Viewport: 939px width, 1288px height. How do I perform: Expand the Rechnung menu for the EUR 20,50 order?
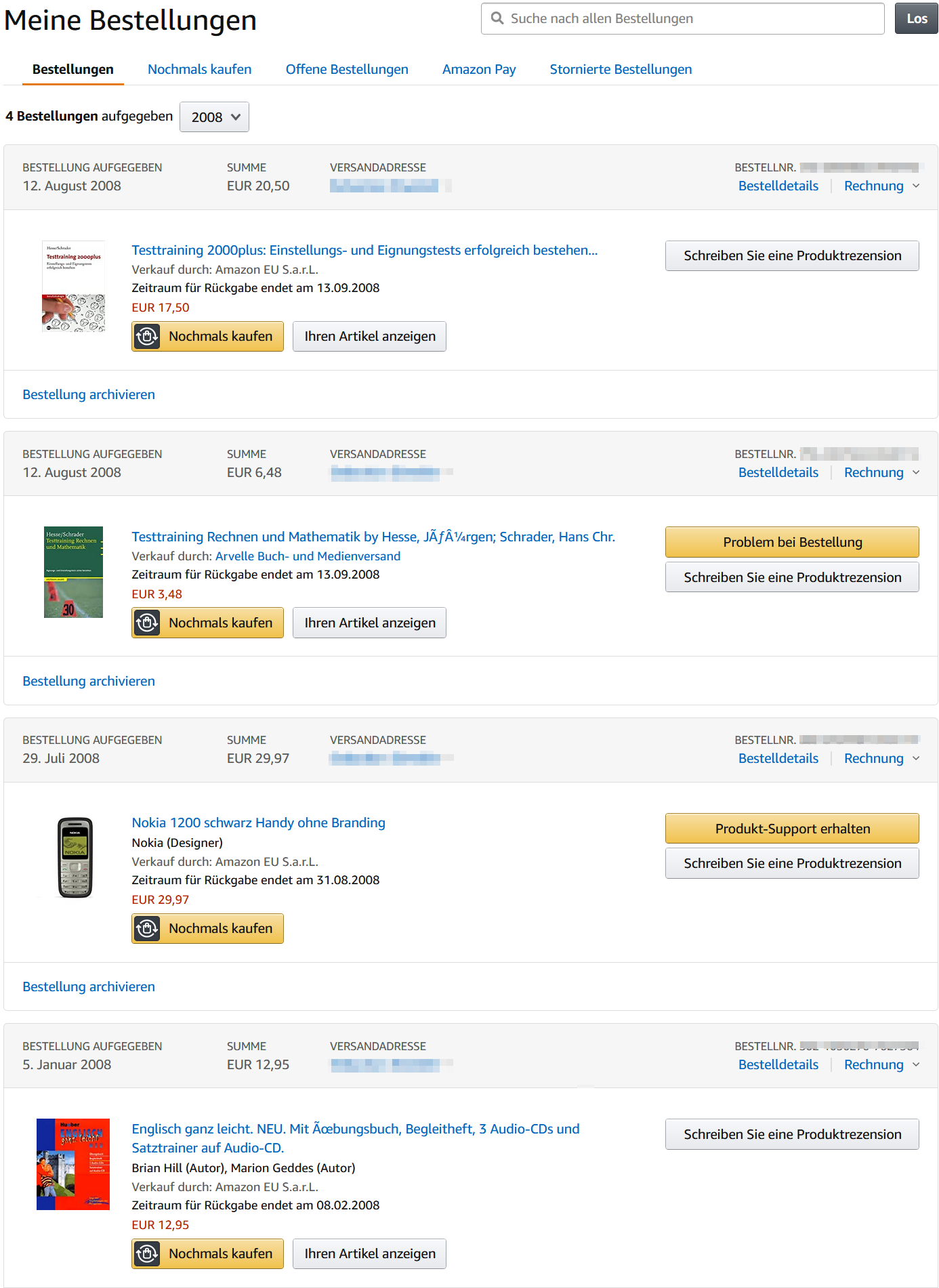tap(882, 186)
